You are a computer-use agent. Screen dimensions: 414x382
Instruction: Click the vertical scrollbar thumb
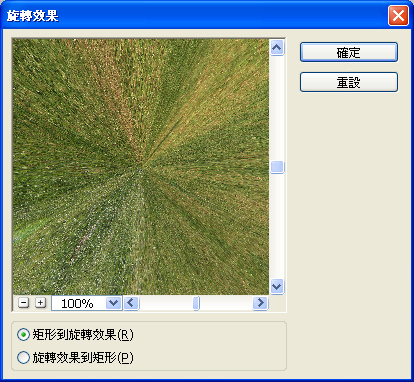(x=277, y=167)
